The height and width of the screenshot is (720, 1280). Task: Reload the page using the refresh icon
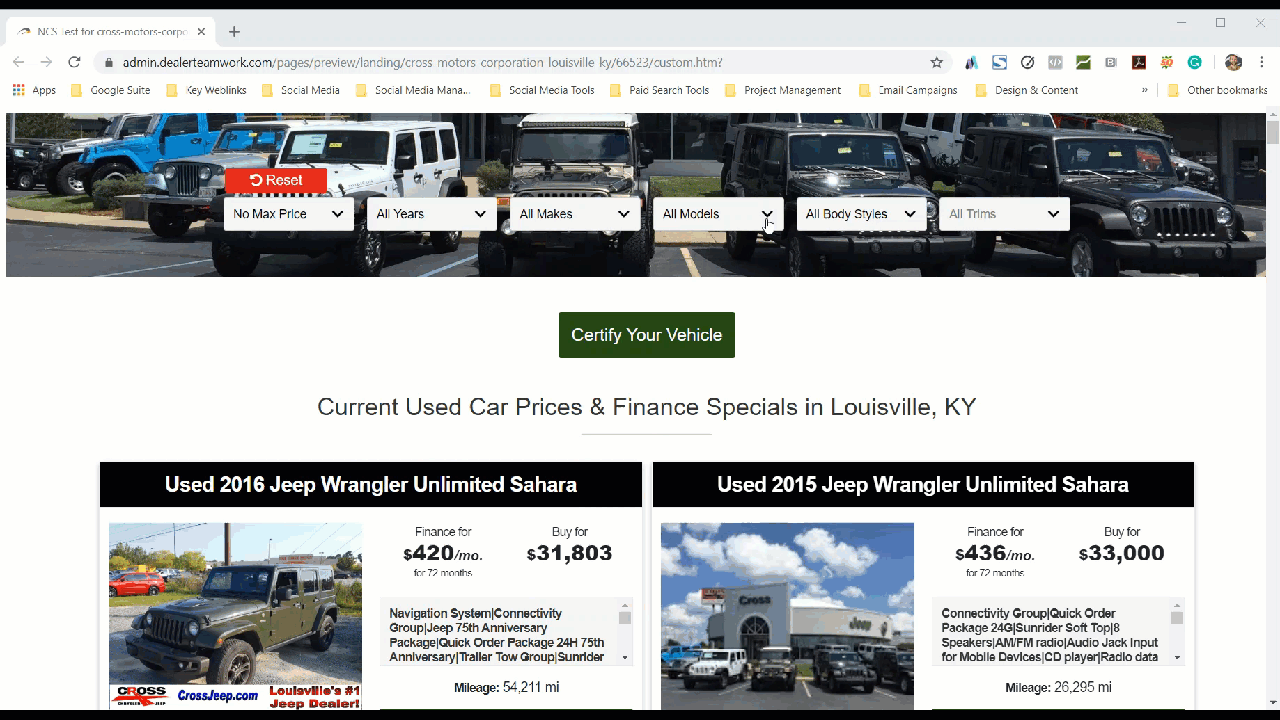point(74,62)
